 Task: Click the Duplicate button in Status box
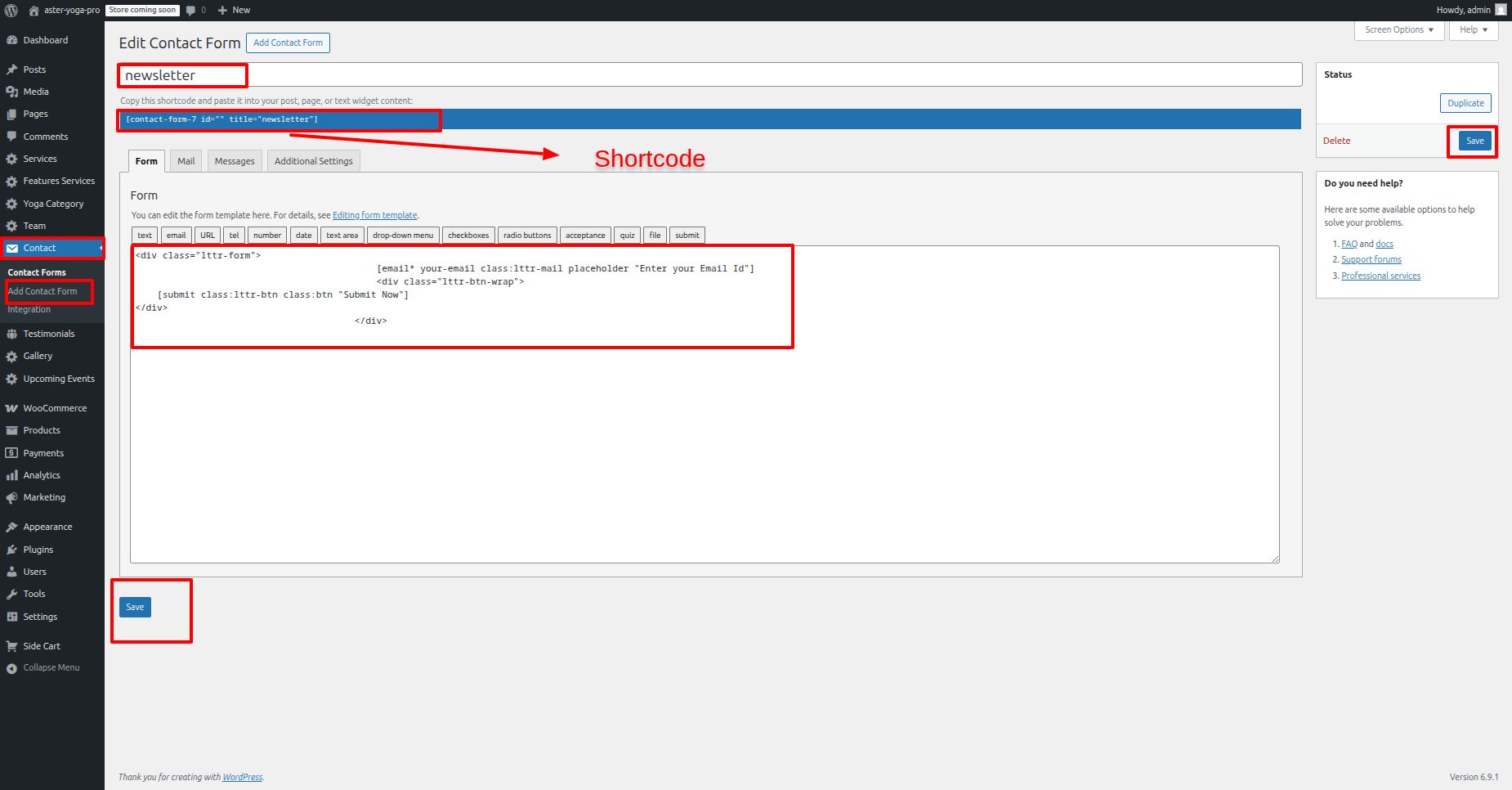[1465, 103]
